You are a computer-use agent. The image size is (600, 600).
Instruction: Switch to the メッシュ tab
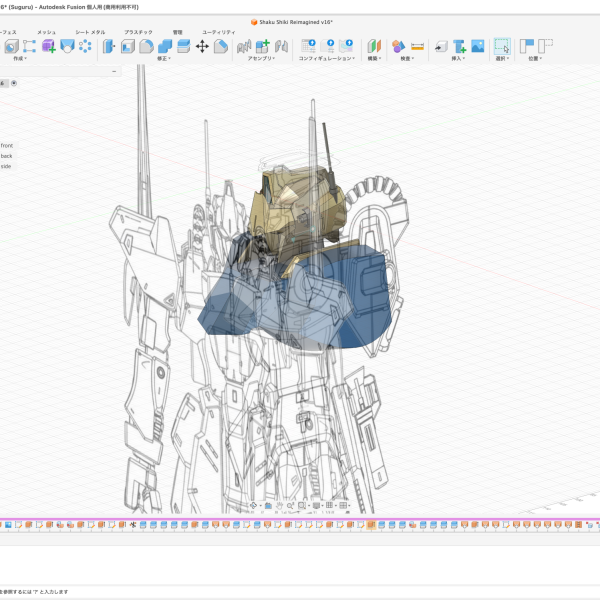tap(46, 32)
